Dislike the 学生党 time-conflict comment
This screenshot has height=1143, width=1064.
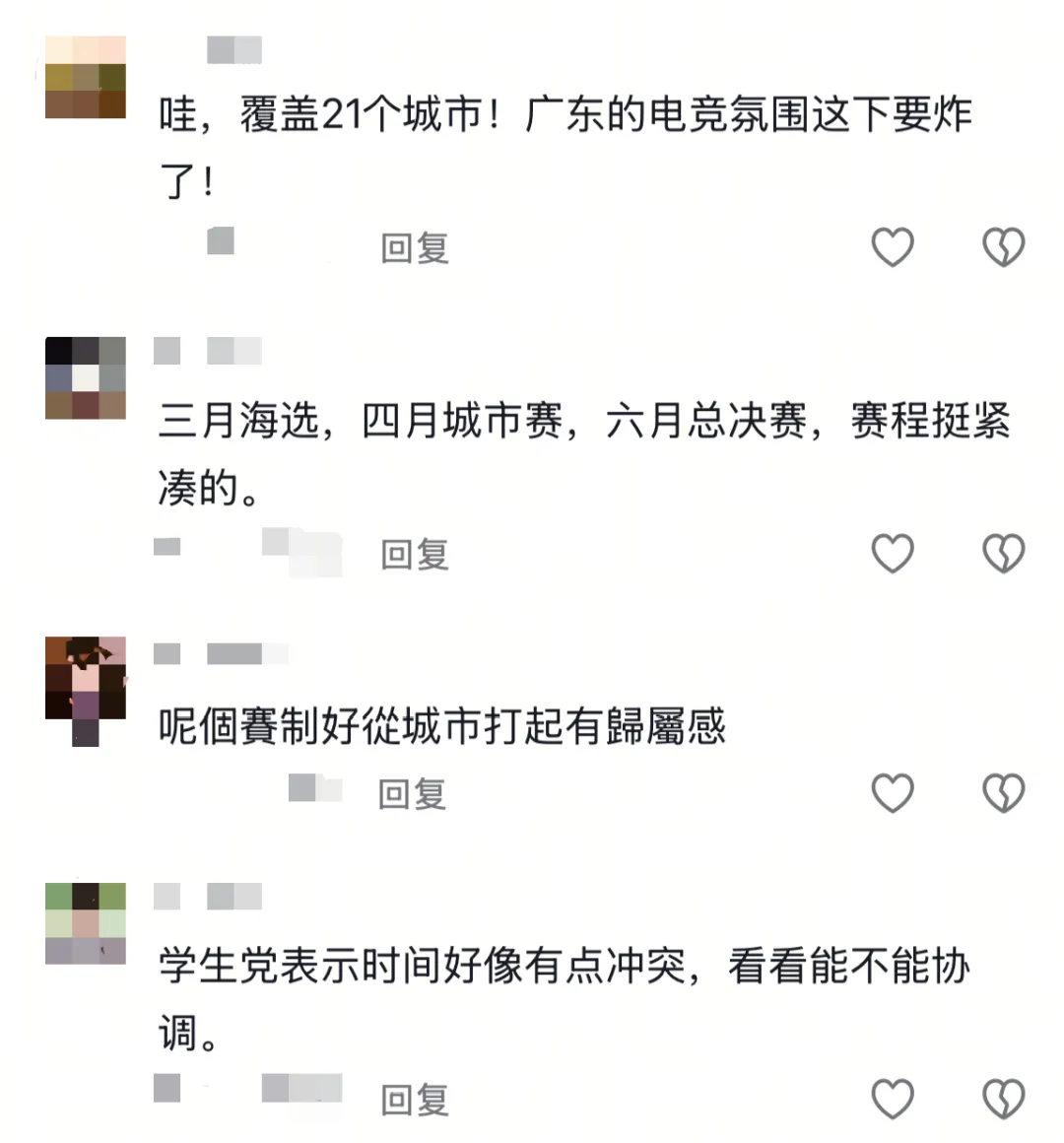pyautogui.click(x=1004, y=1098)
